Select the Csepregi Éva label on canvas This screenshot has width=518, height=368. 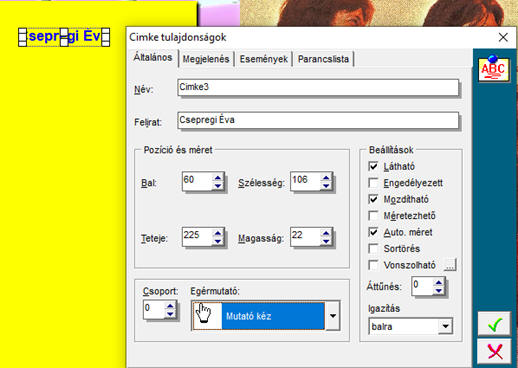point(64,36)
